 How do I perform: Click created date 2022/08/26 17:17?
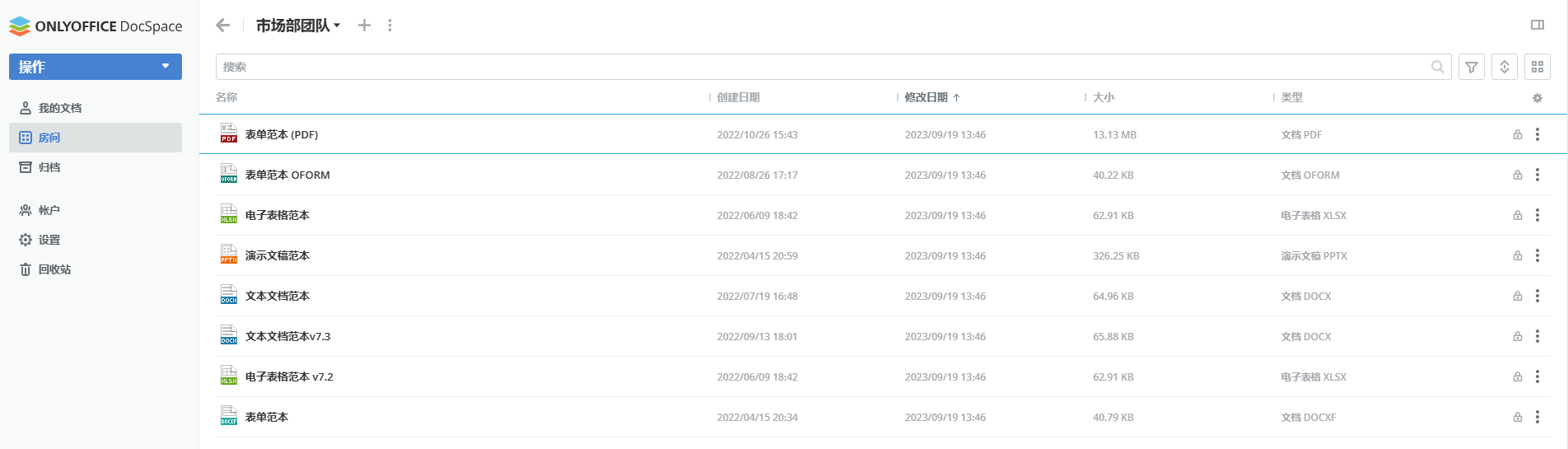(x=757, y=175)
